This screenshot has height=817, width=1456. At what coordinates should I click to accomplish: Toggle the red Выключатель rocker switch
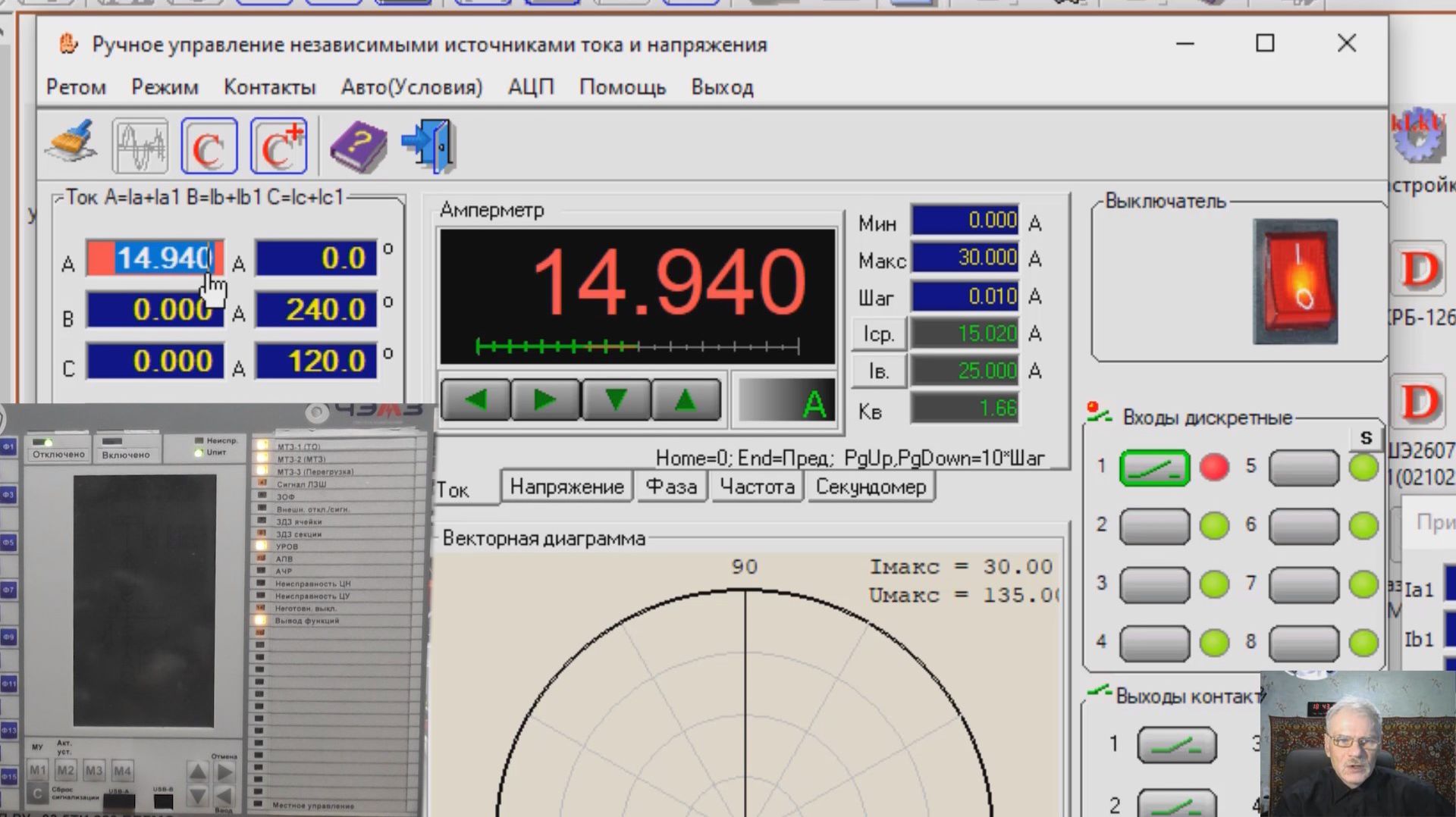[1295, 281]
